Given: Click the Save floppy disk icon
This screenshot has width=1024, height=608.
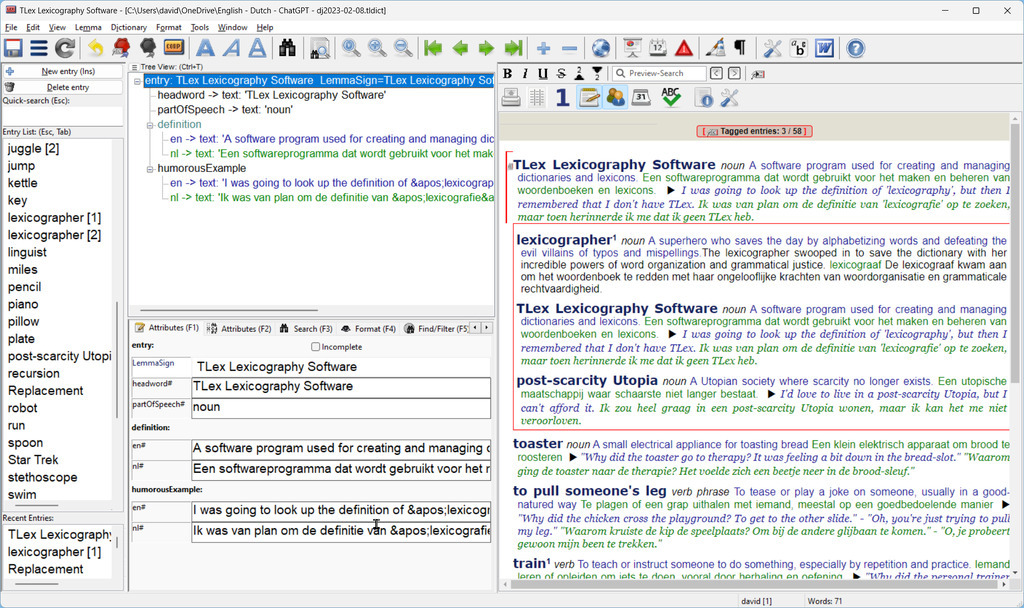Looking at the screenshot, I should (x=13, y=48).
